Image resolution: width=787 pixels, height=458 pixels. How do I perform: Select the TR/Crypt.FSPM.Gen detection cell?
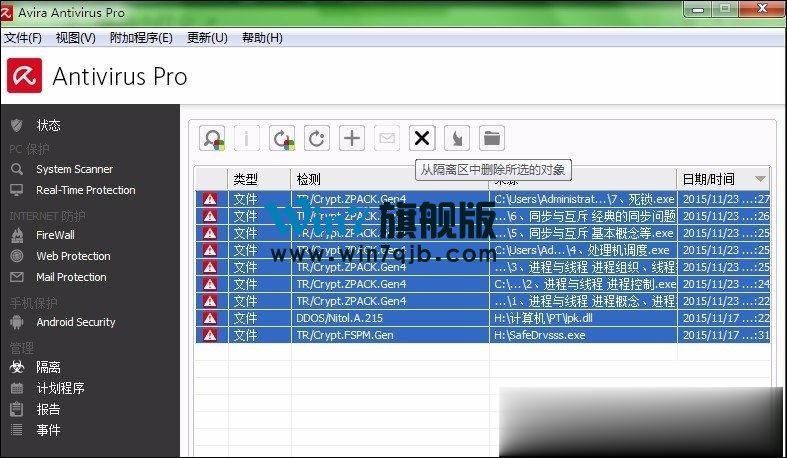[390, 335]
